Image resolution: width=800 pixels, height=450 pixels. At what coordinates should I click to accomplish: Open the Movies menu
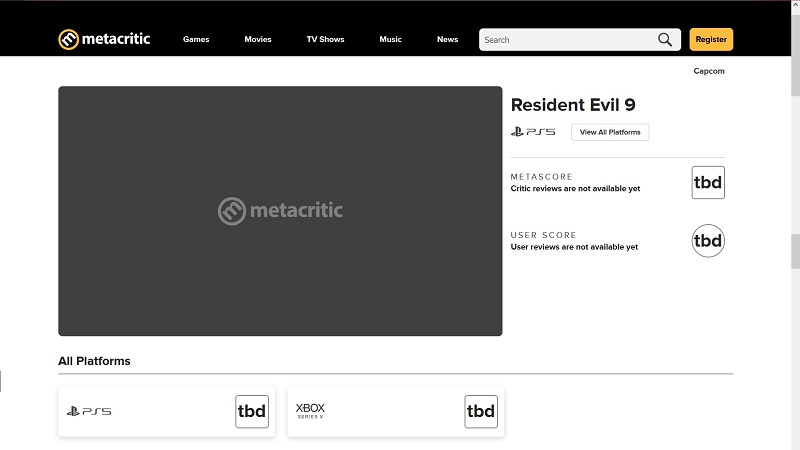pyautogui.click(x=258, y=40)
